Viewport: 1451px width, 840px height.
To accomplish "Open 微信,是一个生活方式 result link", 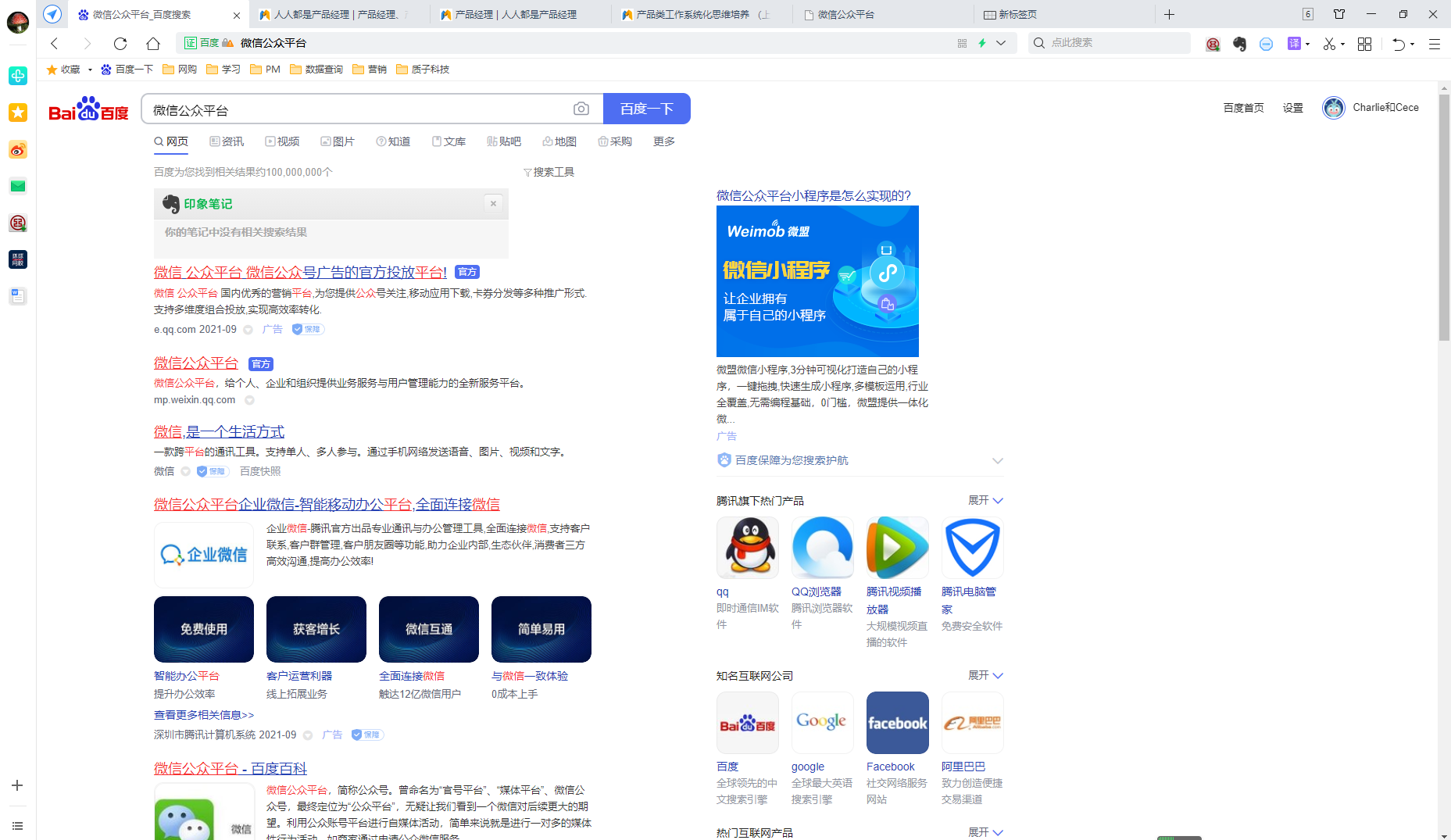I will 219,432.
